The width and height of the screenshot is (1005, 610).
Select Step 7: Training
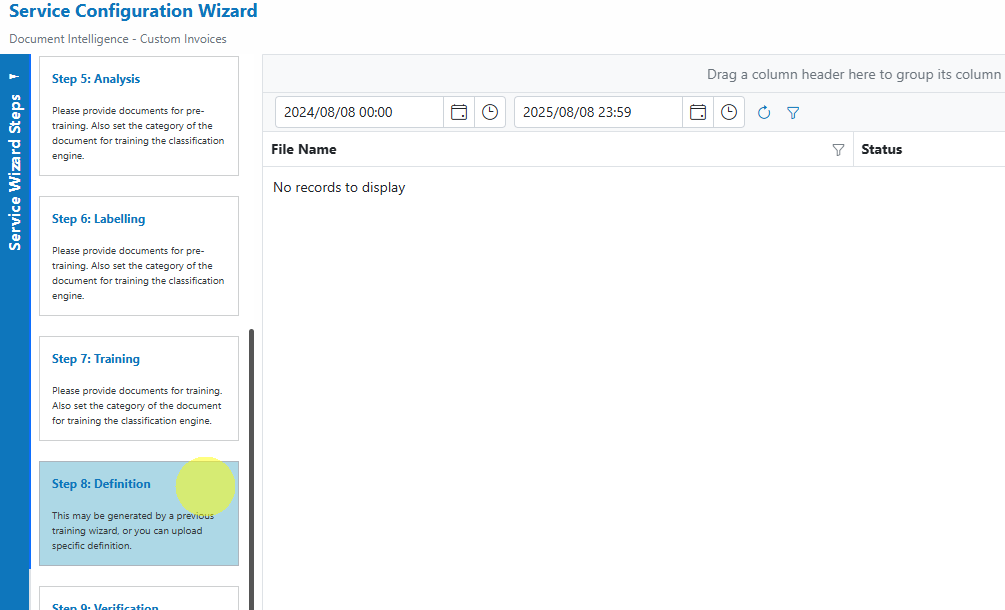(139, 388)
